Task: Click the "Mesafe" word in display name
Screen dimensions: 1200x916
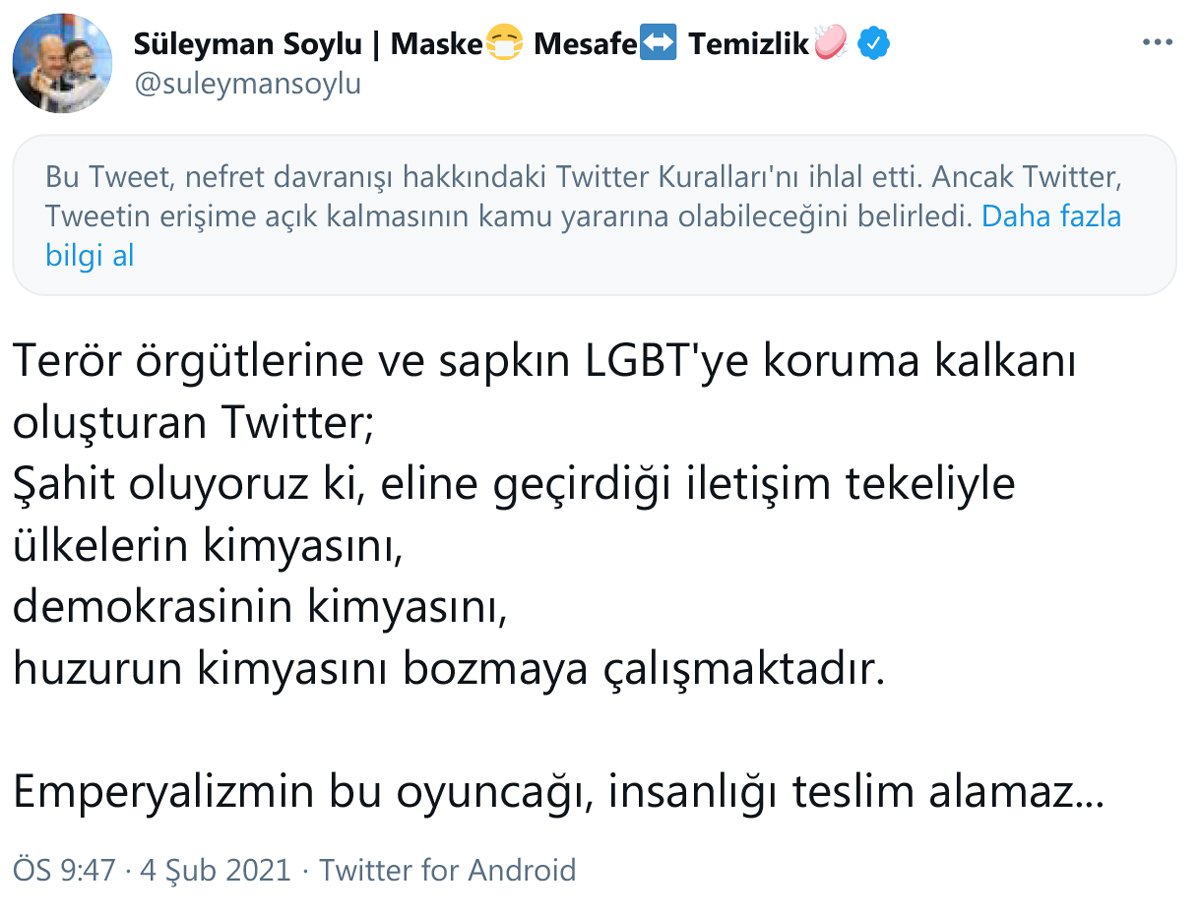Action: pyautogui.click(x=583, y=44)
